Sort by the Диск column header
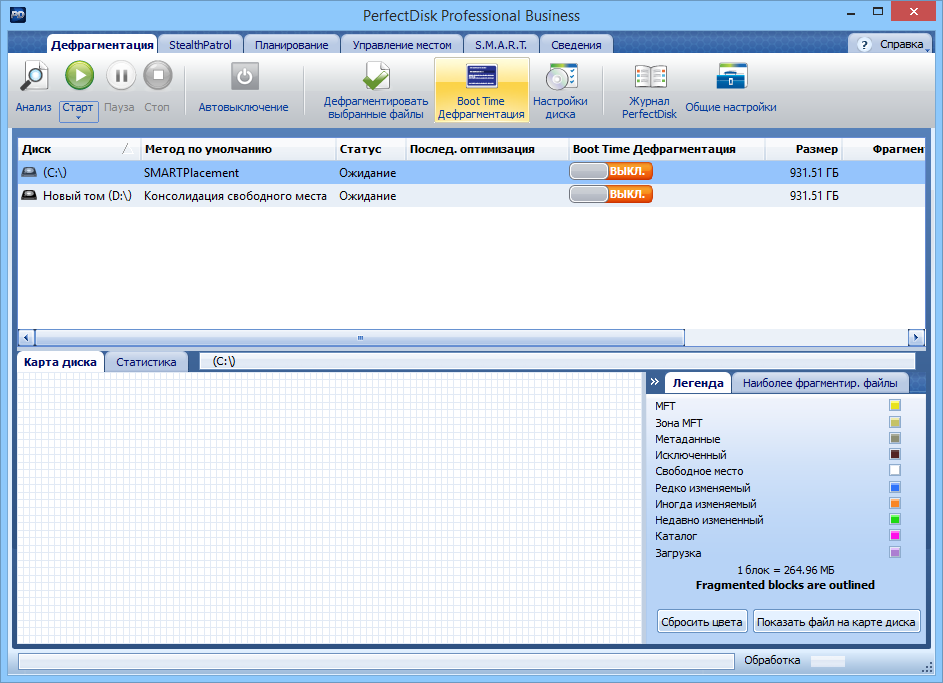The width and height of the screenshot is (943, 683). click(x=79, y=149)
